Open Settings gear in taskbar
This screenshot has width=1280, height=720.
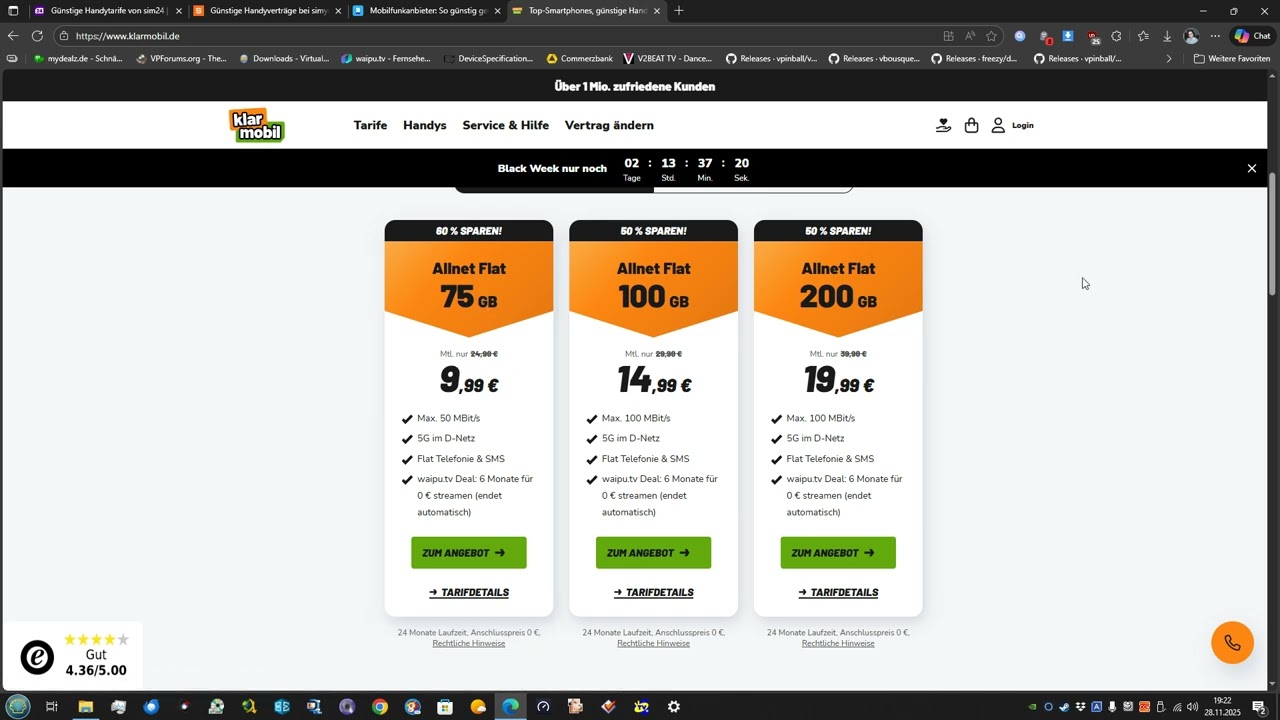tap(674, 706)
